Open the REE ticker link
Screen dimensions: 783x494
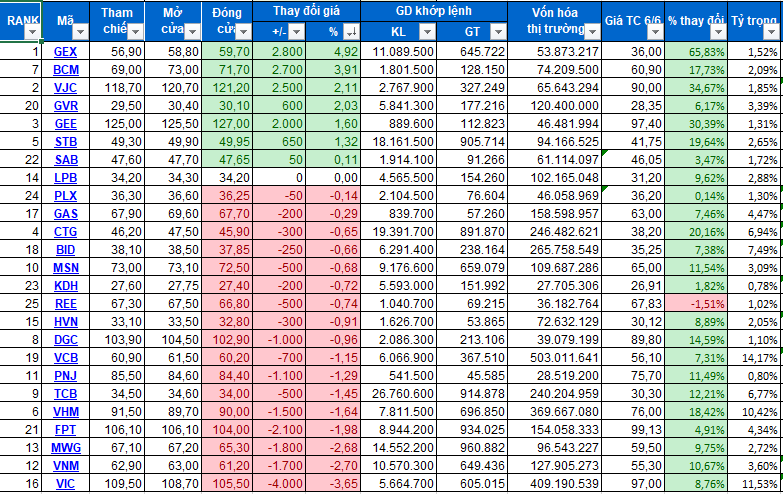66,304
